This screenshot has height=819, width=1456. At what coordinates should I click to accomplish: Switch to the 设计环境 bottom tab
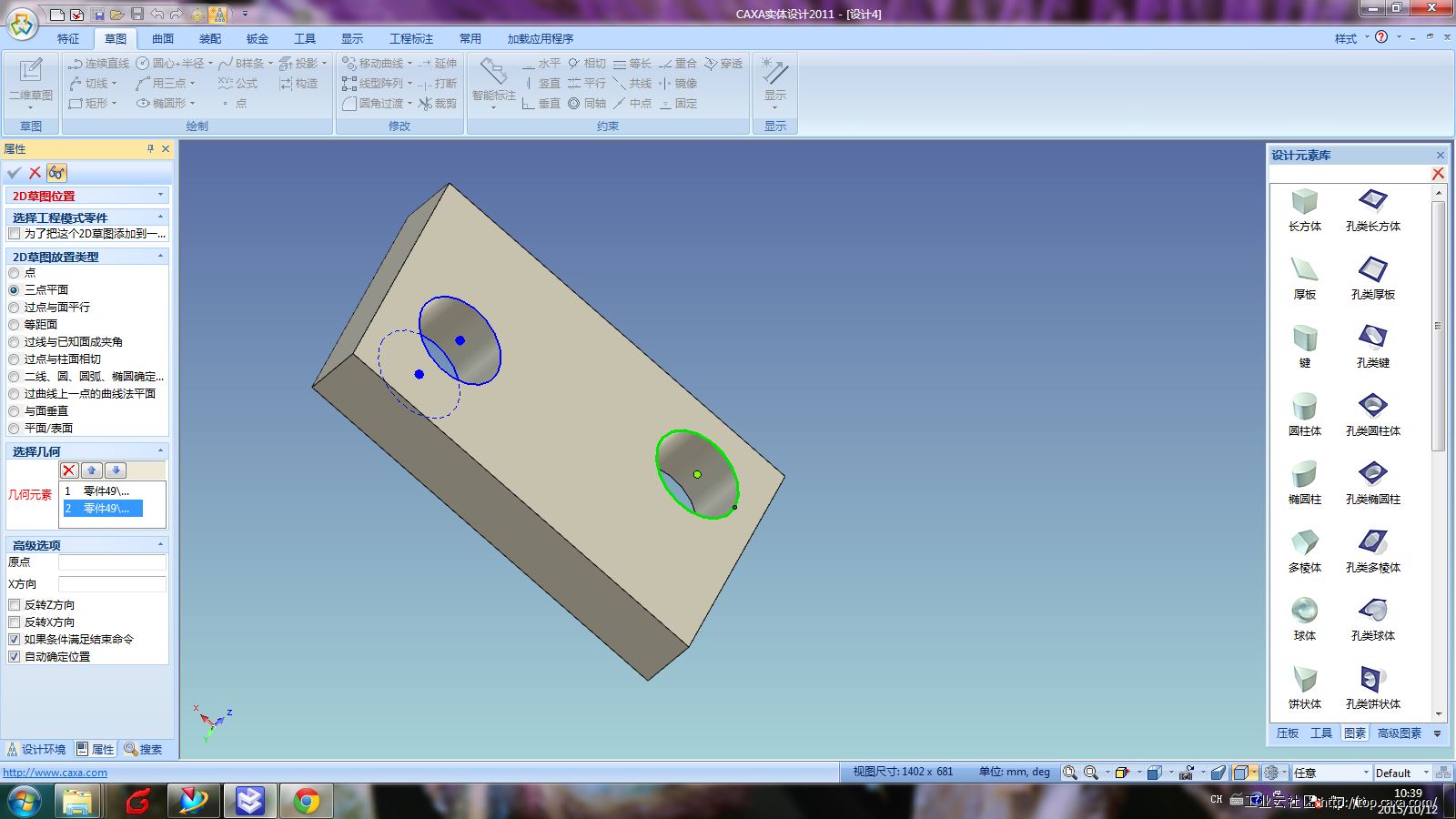pyautogui.click(x=36, y=749)
